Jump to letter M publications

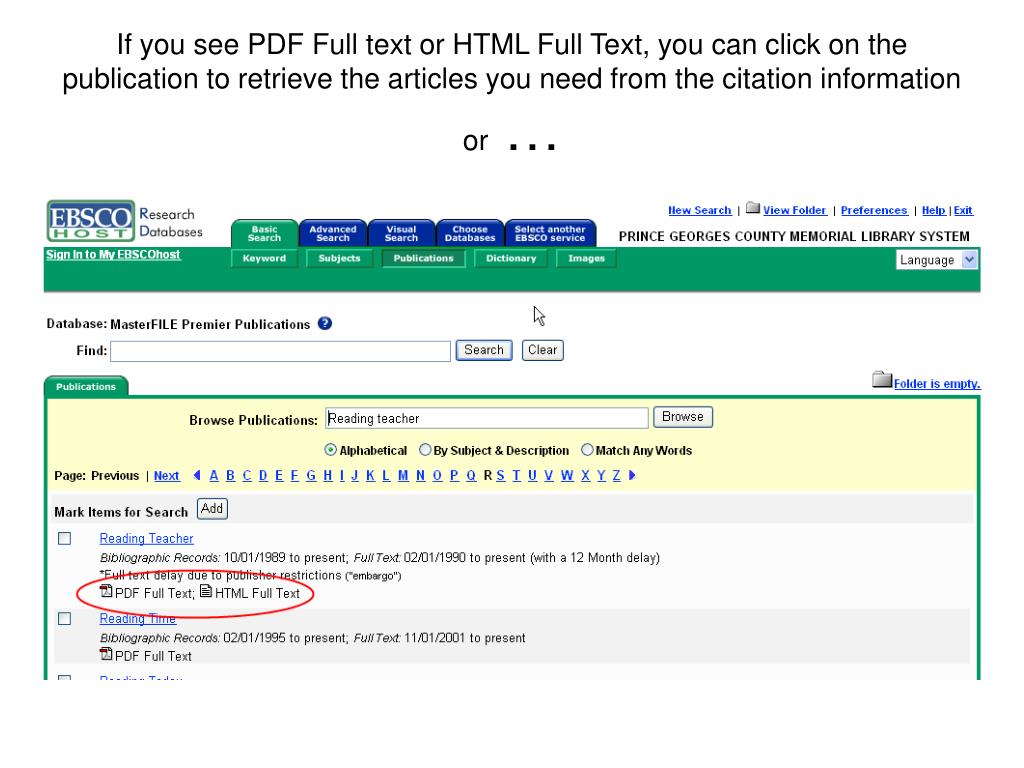[403, 475]
